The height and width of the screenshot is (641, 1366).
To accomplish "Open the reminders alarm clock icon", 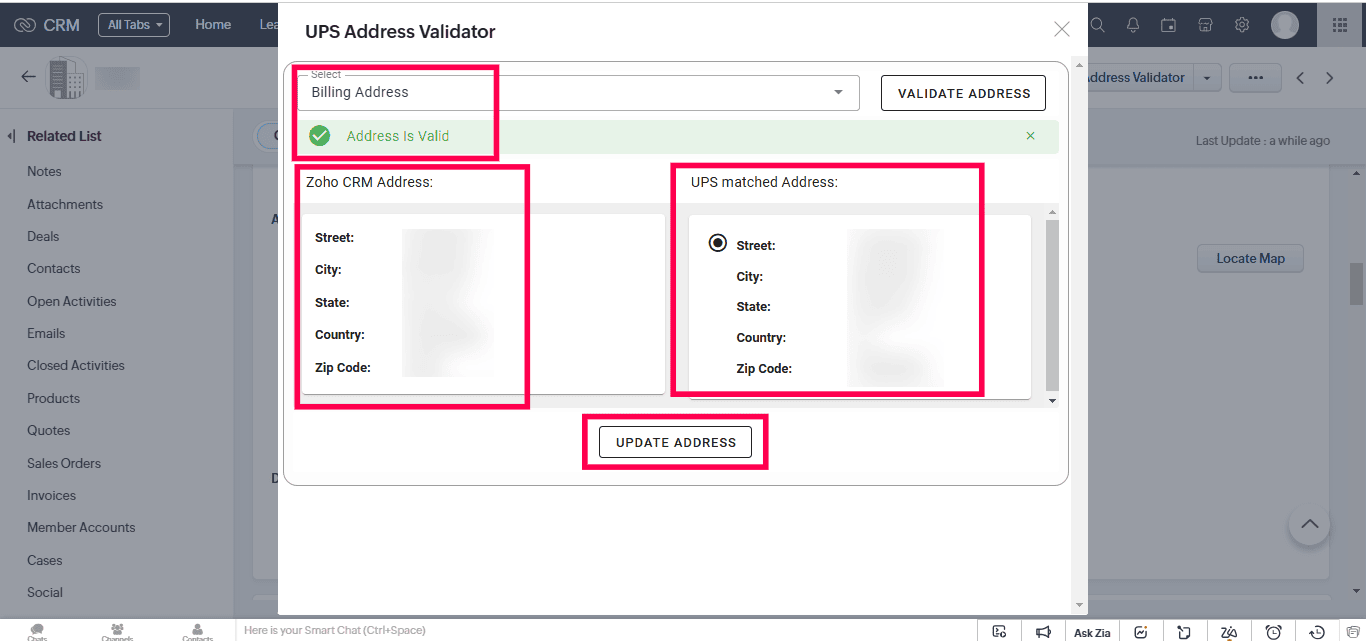I will (x=1273, y=632).
